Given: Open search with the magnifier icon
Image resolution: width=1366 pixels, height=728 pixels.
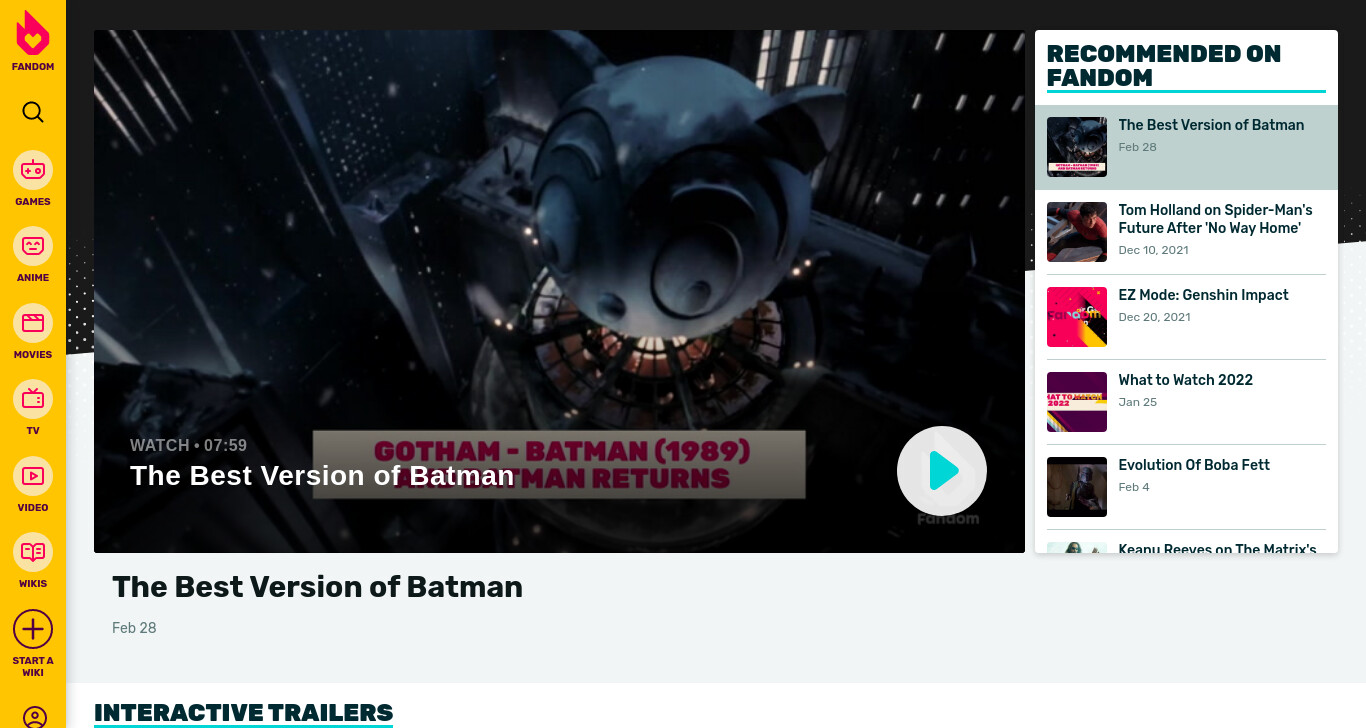Looking at the screenshot, I should (33, 112).
